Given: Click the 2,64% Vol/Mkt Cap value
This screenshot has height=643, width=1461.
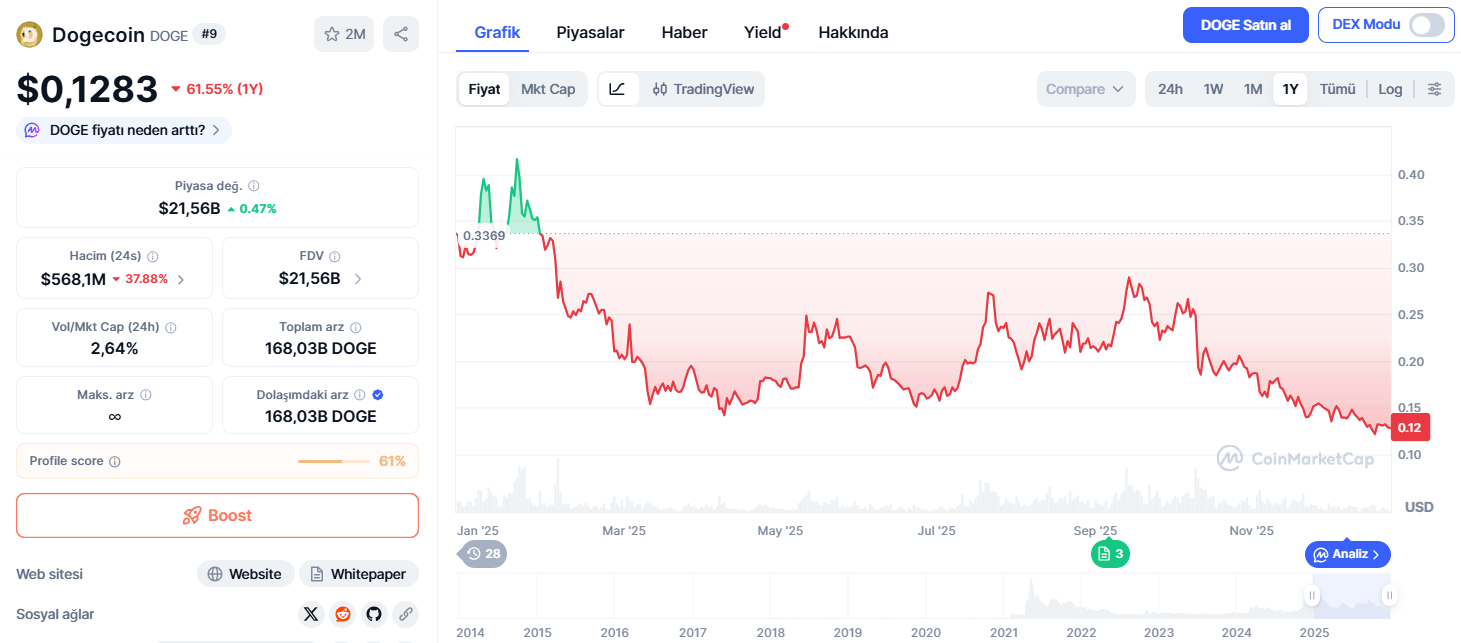Looking at the screenshot, I should point(115,349).
